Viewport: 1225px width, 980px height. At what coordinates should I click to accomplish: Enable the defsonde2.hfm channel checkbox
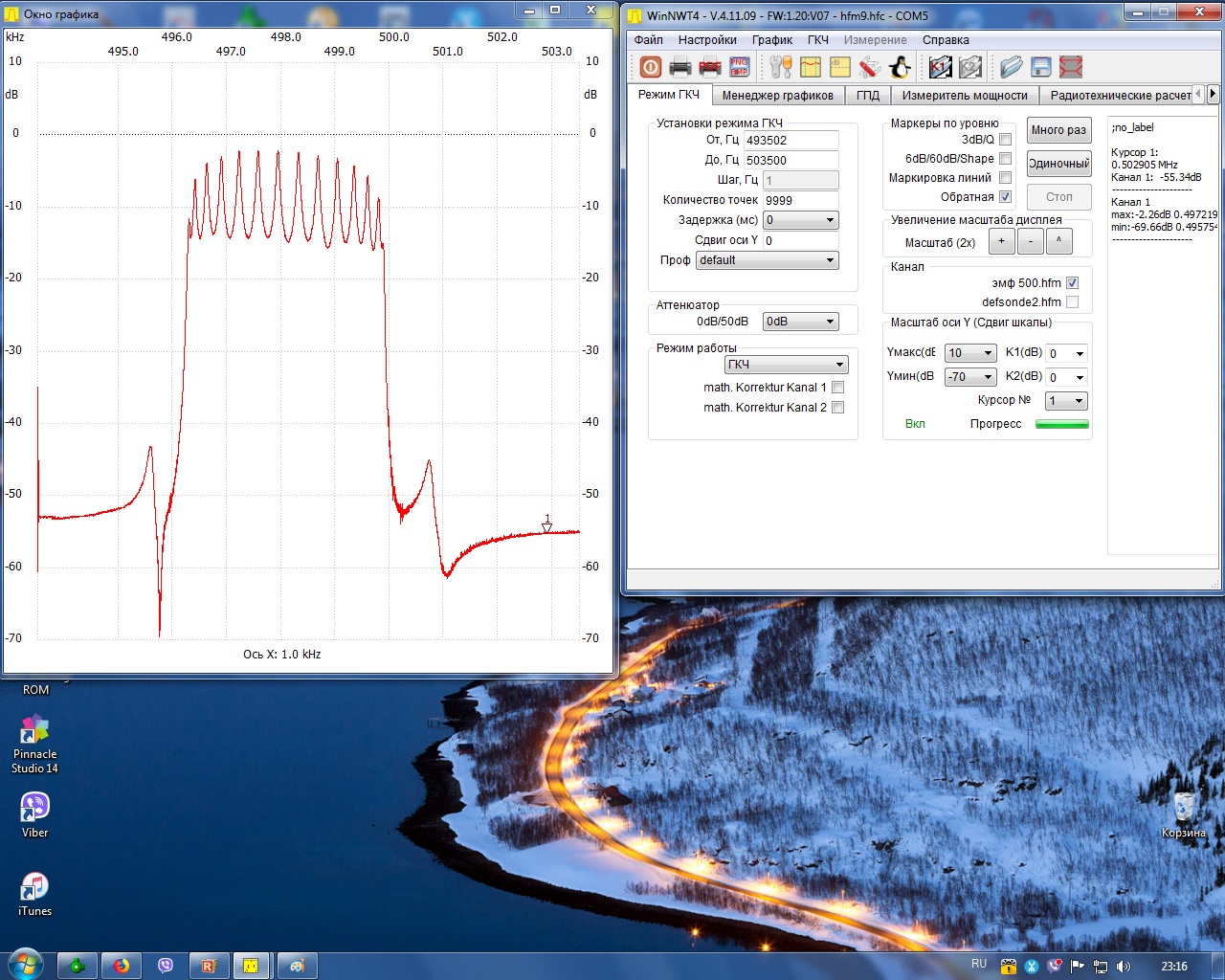click(x=1072, y=302)
